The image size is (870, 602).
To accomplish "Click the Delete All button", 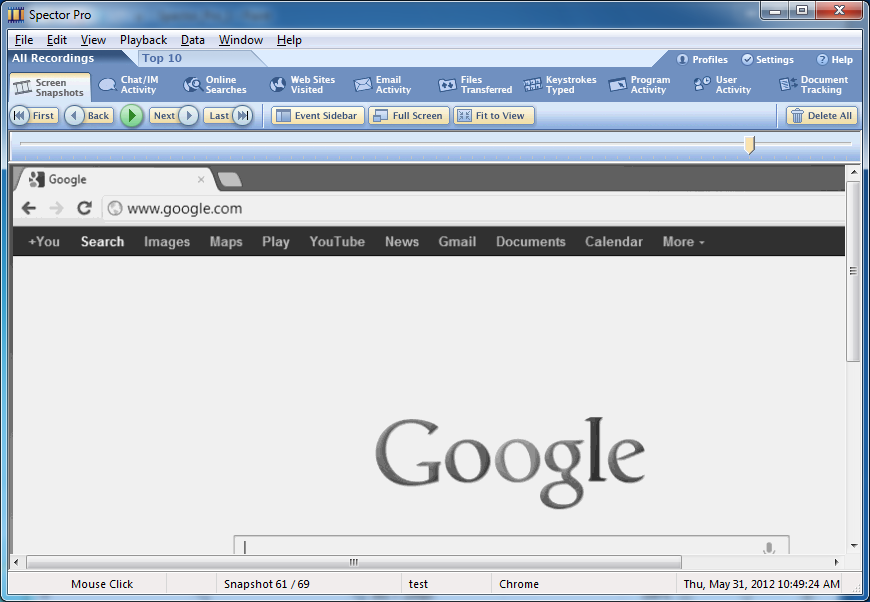I will pyautogui.click(x=821, y=116).
